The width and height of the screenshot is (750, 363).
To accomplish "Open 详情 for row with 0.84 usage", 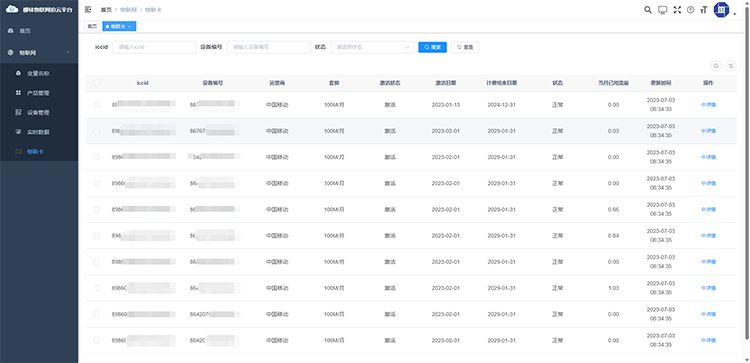I will (x=708, y=236).
